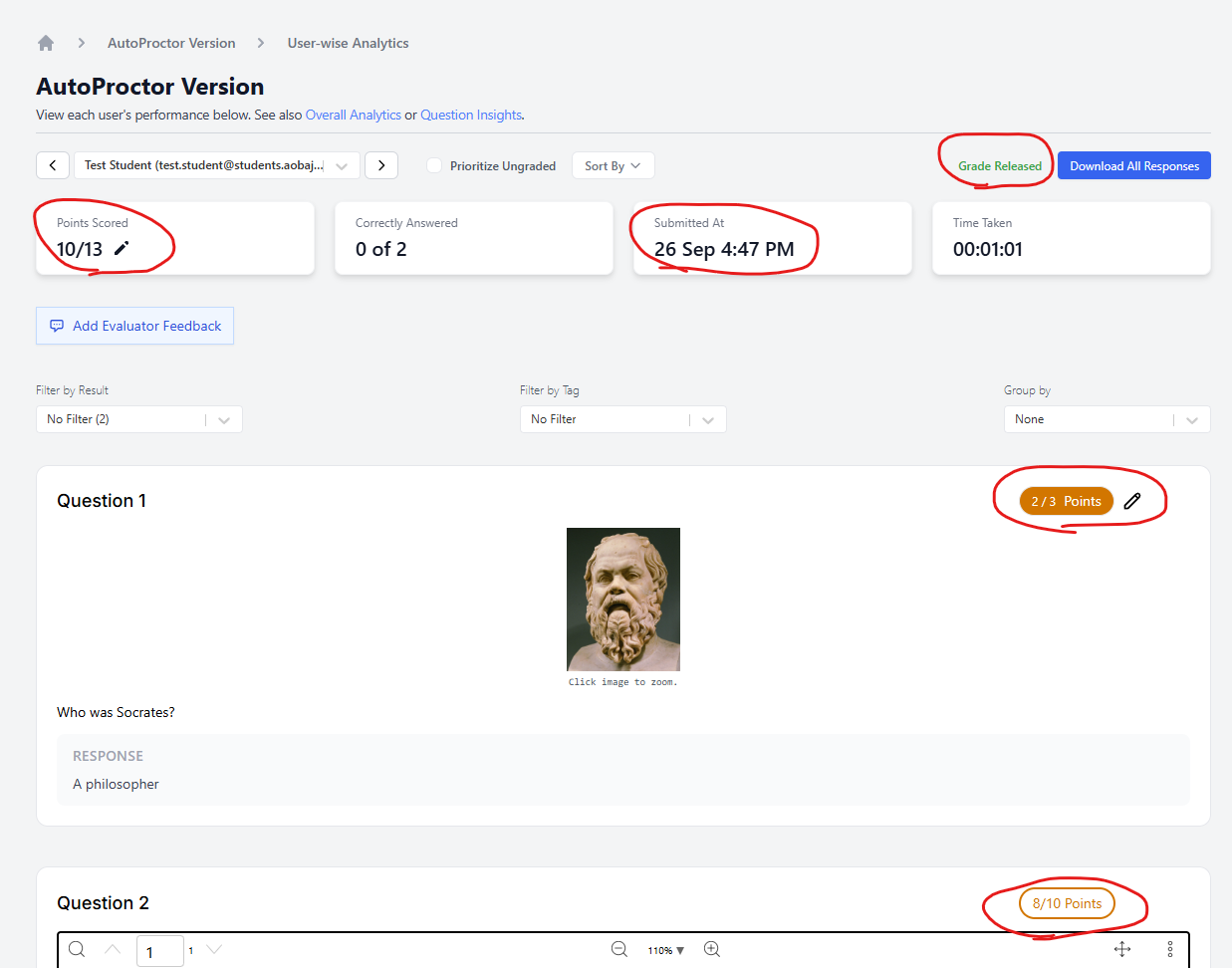Image resolution: width=1232 pixels, height=968 pixels.
Task: Zoom in on the document viewer
Action: [x=712, y=950]
